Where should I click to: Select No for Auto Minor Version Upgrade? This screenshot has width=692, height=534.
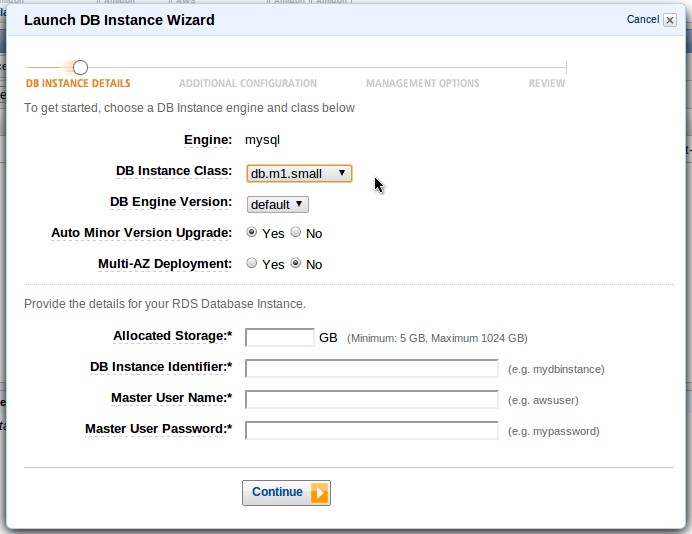[296, 233]
